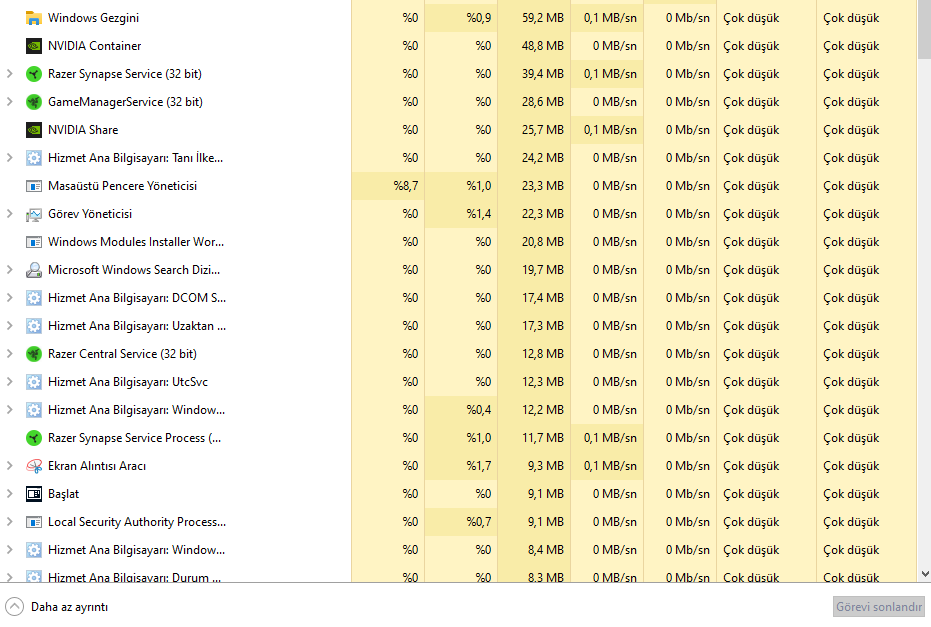Screen dimensions: 931x627
Task: Expand Hizmet Ana Bilgisayarı: Tanı İlke row
Action: tap(10, 157)
